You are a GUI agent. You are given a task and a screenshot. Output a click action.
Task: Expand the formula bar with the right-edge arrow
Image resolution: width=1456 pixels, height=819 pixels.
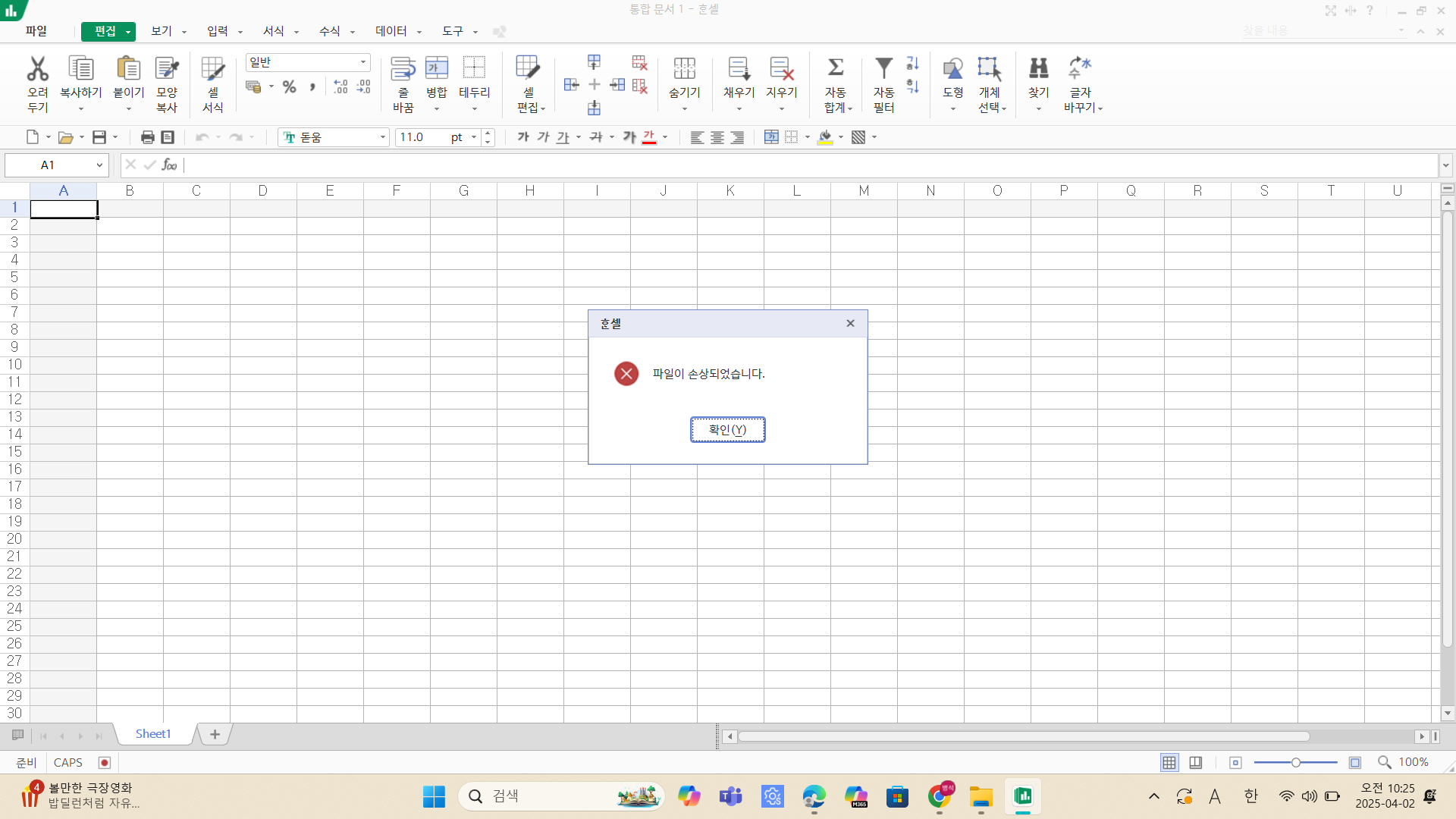(1446, 165)
